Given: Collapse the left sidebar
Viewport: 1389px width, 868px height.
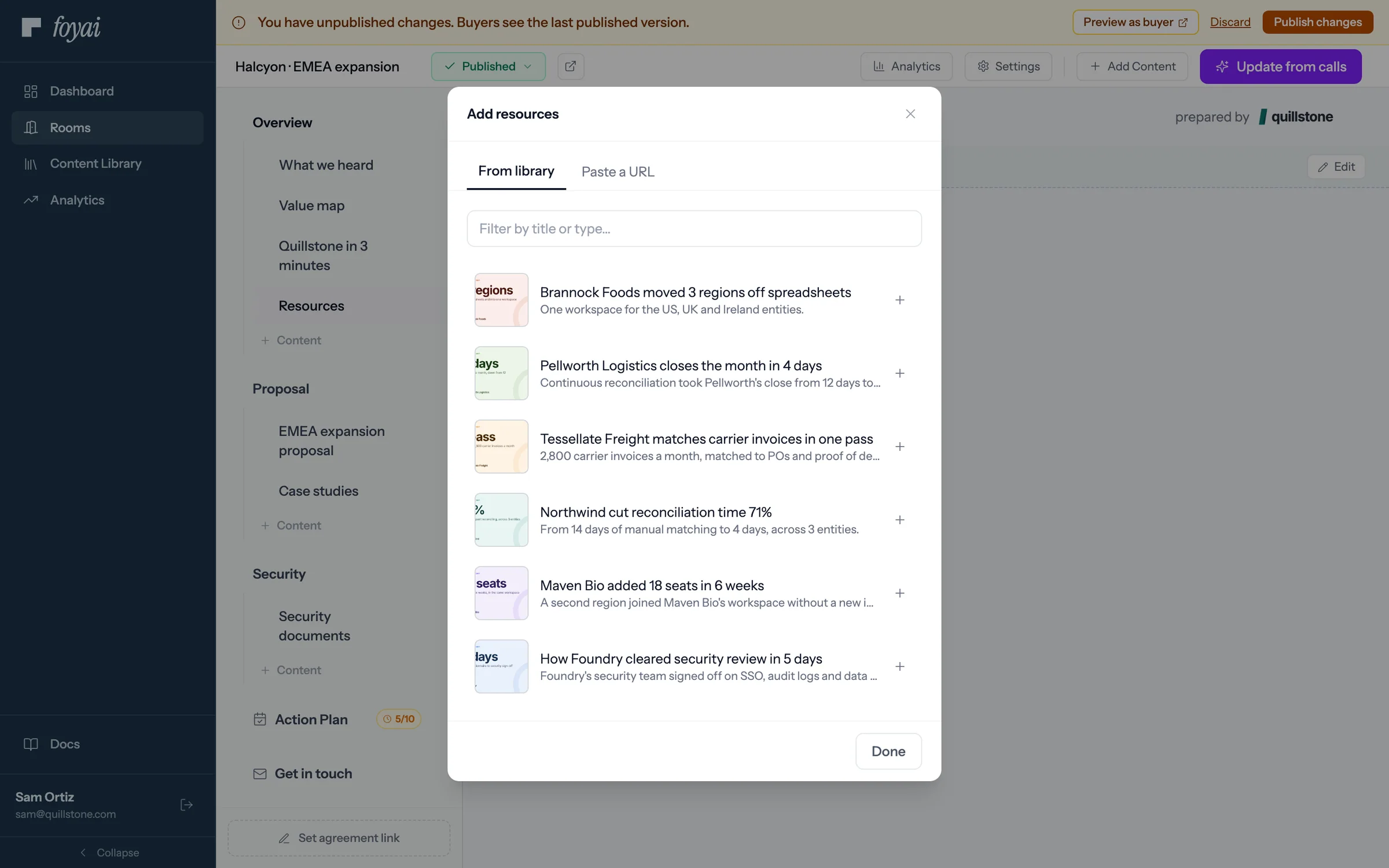Looking at the screenshot, I should pyautogui.click(x=108, y=852).
